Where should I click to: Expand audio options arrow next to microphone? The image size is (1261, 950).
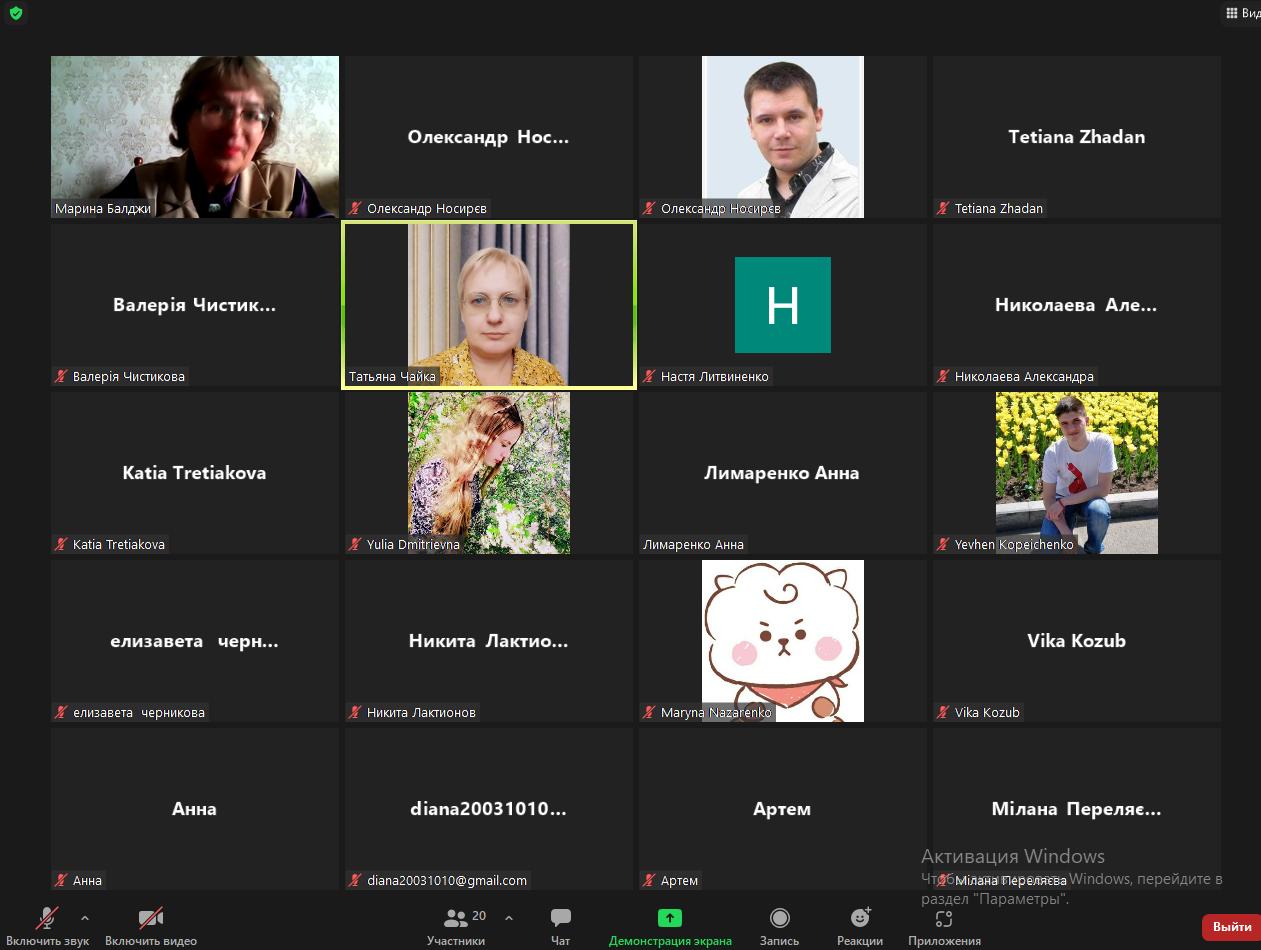pyautogui.click(x=85, y=918)
